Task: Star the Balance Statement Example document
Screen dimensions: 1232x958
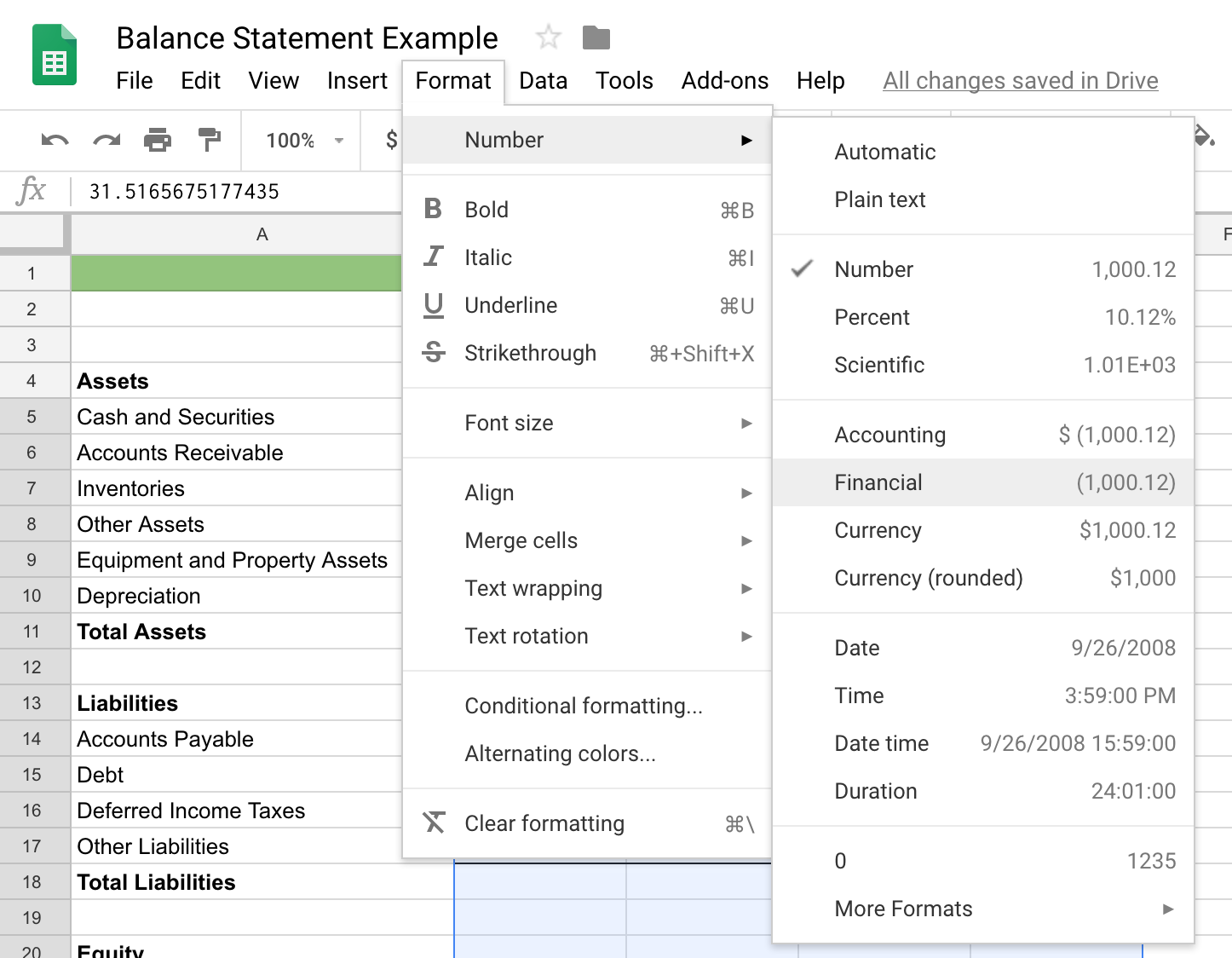Action: tap(549, 38)
